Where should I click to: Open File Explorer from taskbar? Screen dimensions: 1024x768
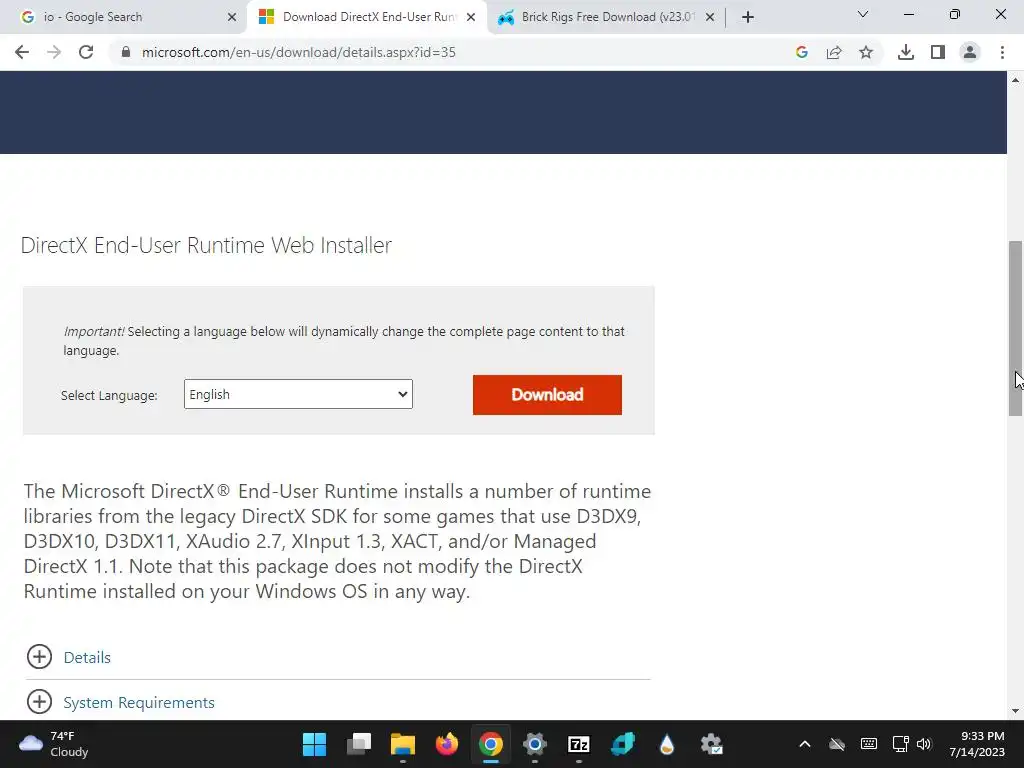pos(403,744)
